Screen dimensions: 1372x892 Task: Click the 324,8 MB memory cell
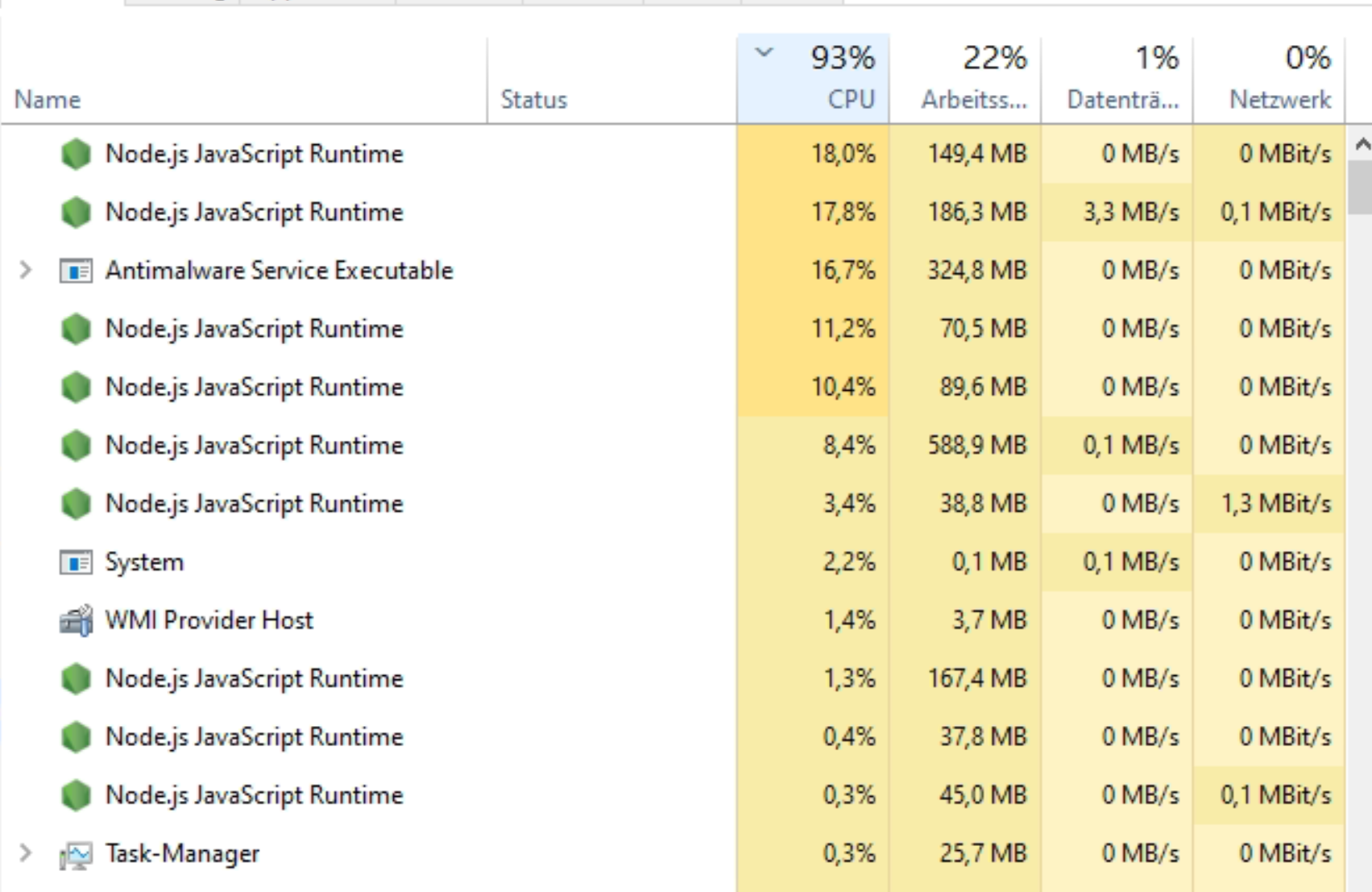click(965, 270)
